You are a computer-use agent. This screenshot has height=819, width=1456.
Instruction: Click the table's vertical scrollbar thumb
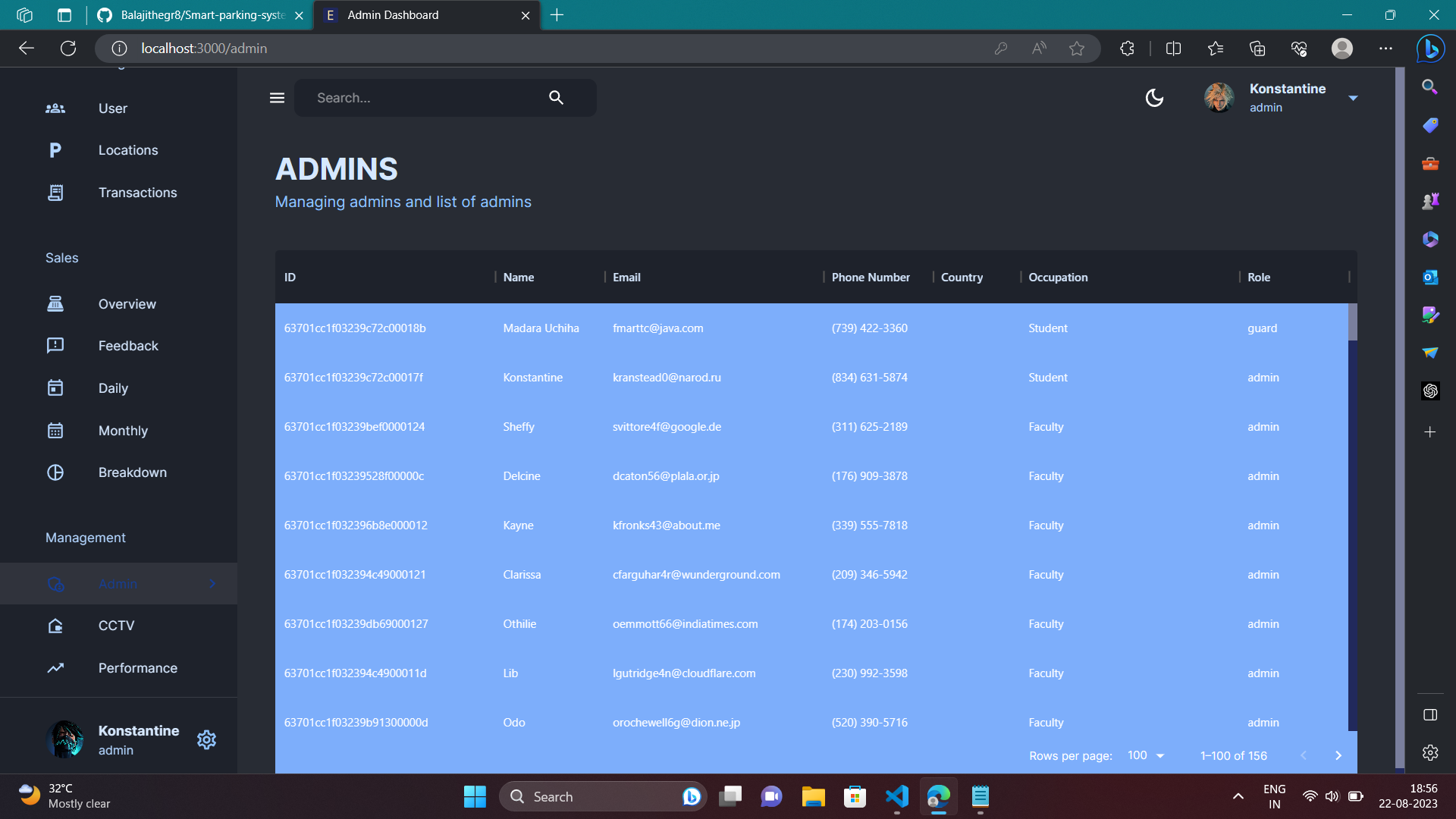[x=1352, y=322]
